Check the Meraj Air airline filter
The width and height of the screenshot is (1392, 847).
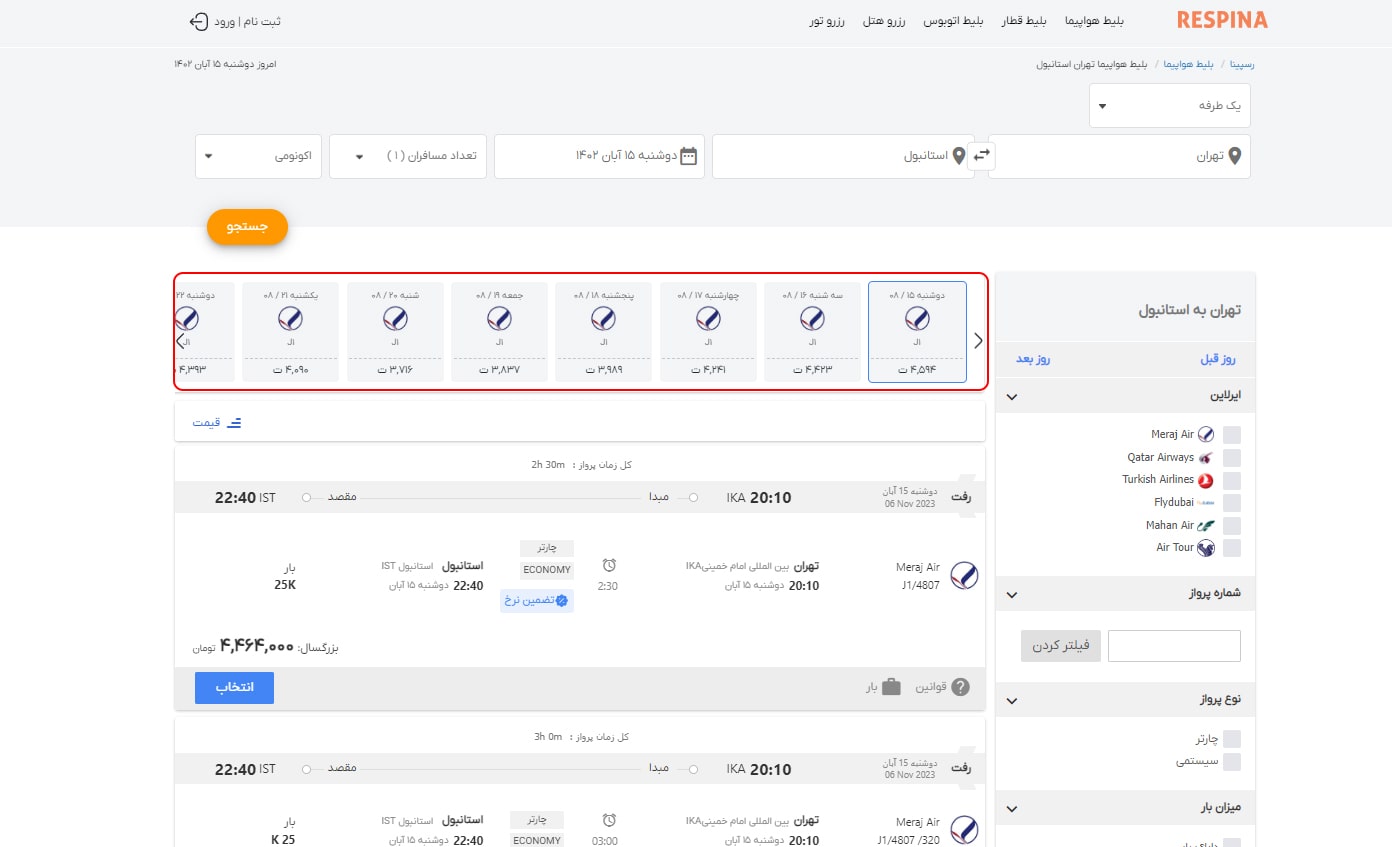coord(1233,434)
